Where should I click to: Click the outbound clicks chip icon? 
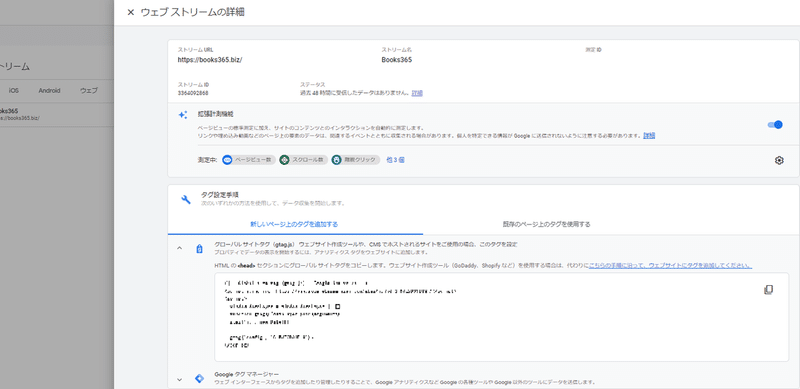tap(336, 160)
